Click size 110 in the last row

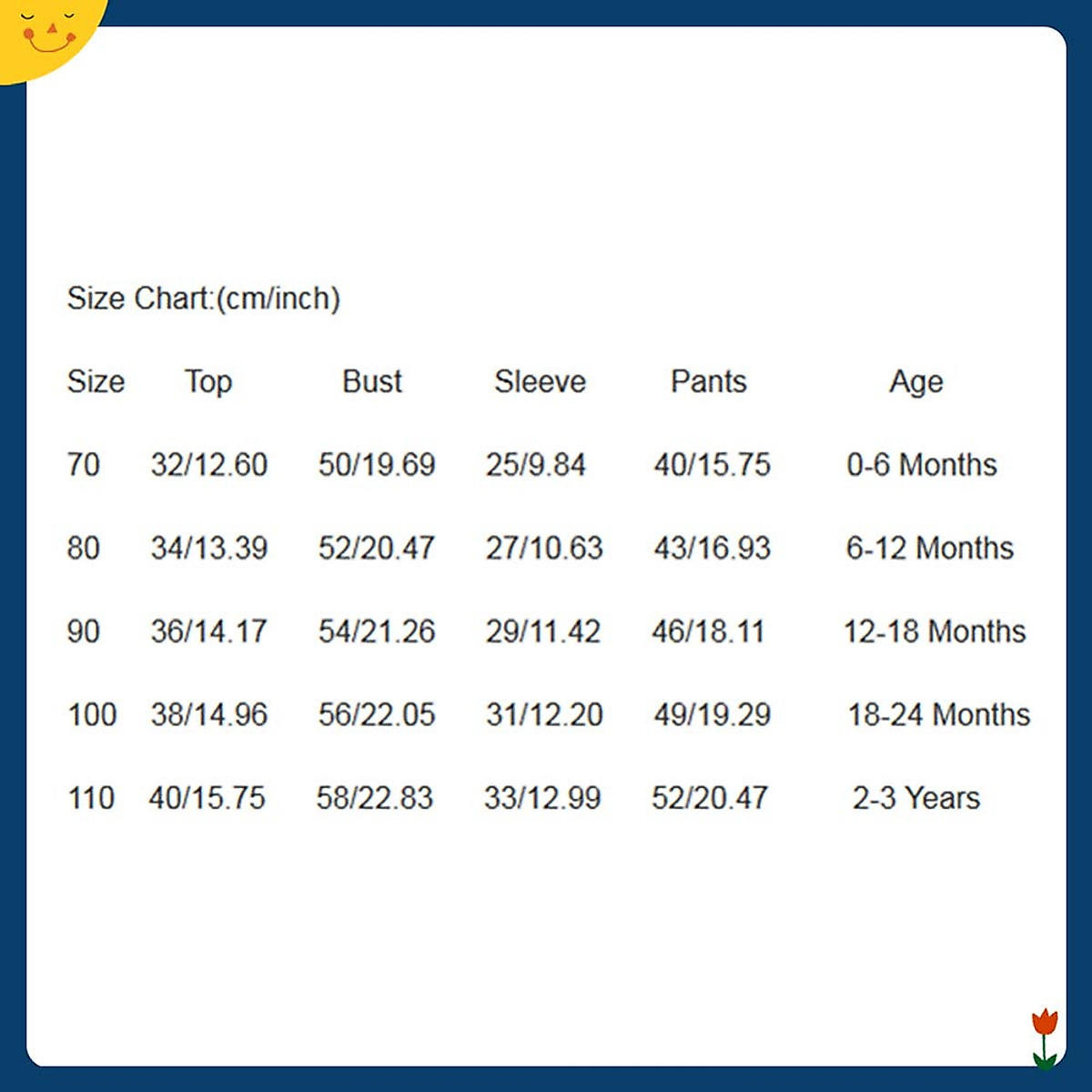click(x=91, y=798)
